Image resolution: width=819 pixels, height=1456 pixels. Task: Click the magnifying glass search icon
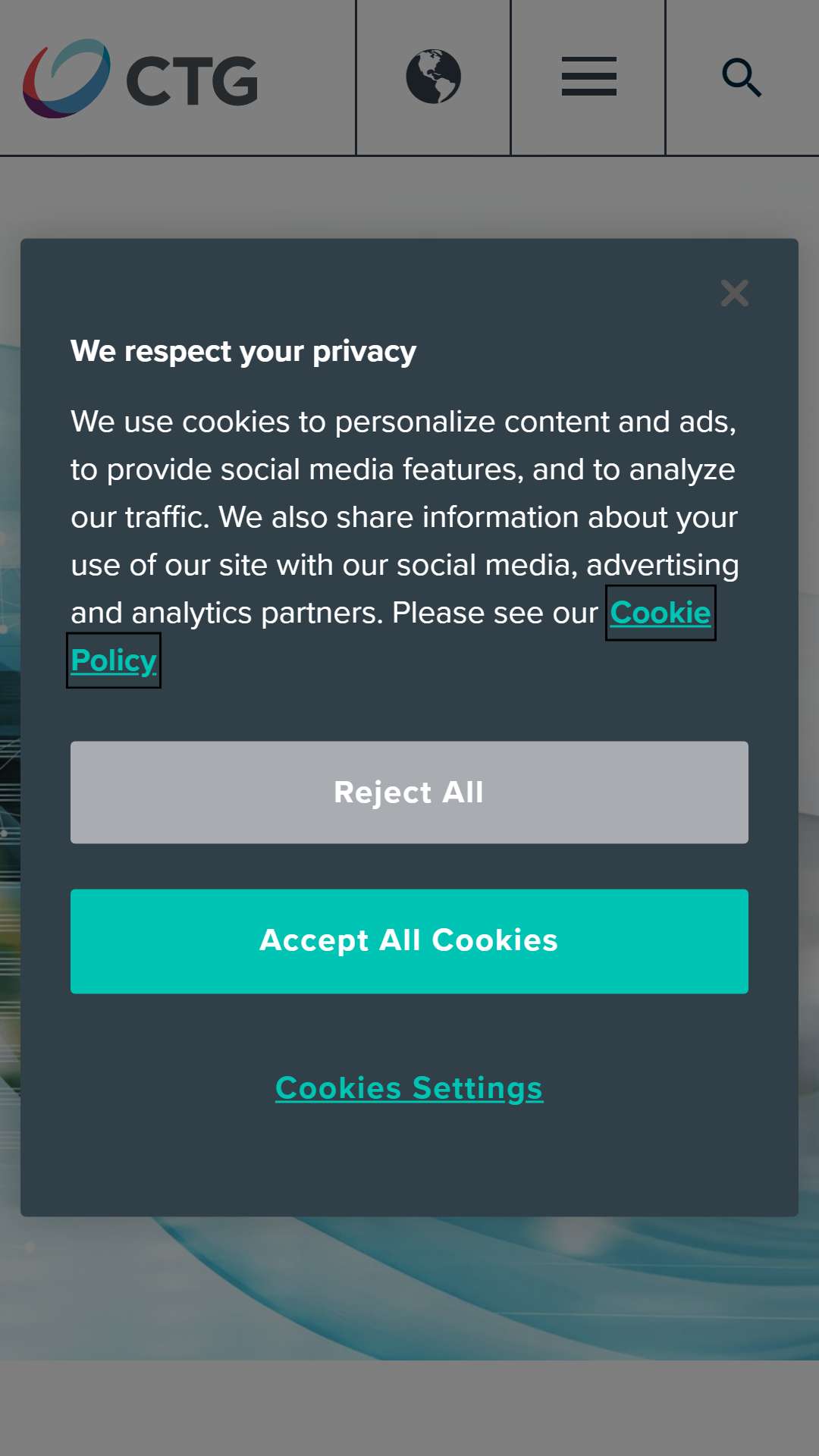pyautogui.click(x=742, y=77)
